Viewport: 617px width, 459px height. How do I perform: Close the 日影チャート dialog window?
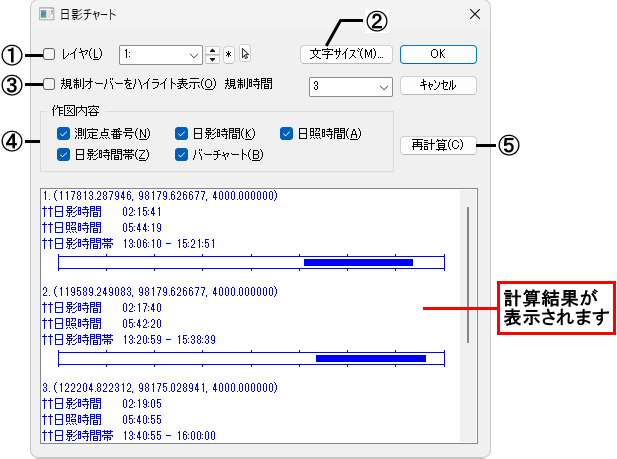pyautogui.click(x=474, y=15)
